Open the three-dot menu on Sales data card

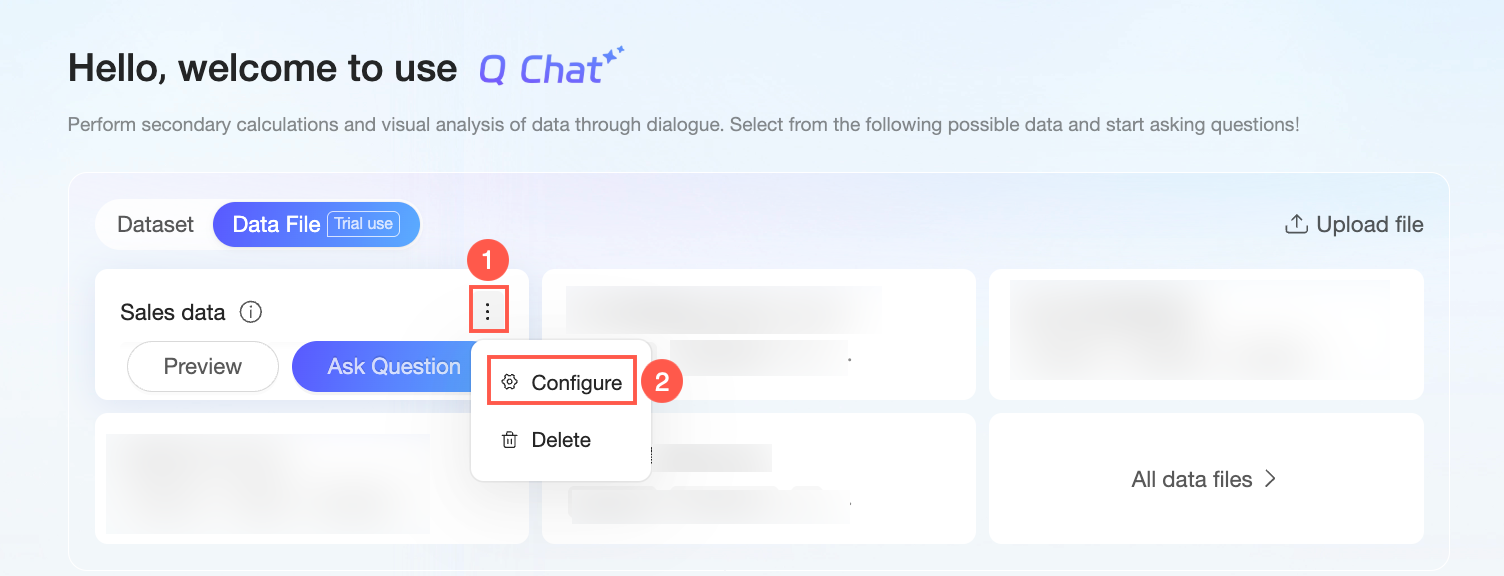tap(488, 312)
